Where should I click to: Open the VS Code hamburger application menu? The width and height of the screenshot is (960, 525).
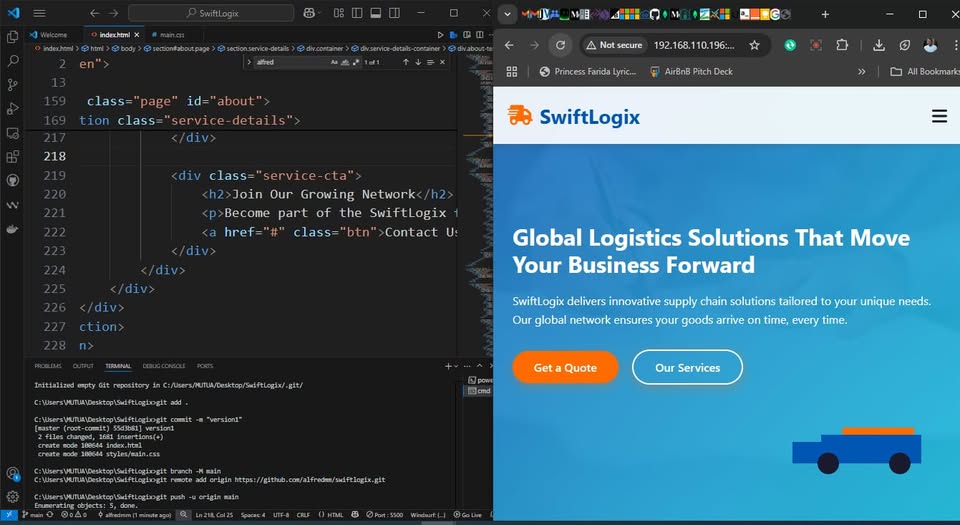tap(39, 13)
